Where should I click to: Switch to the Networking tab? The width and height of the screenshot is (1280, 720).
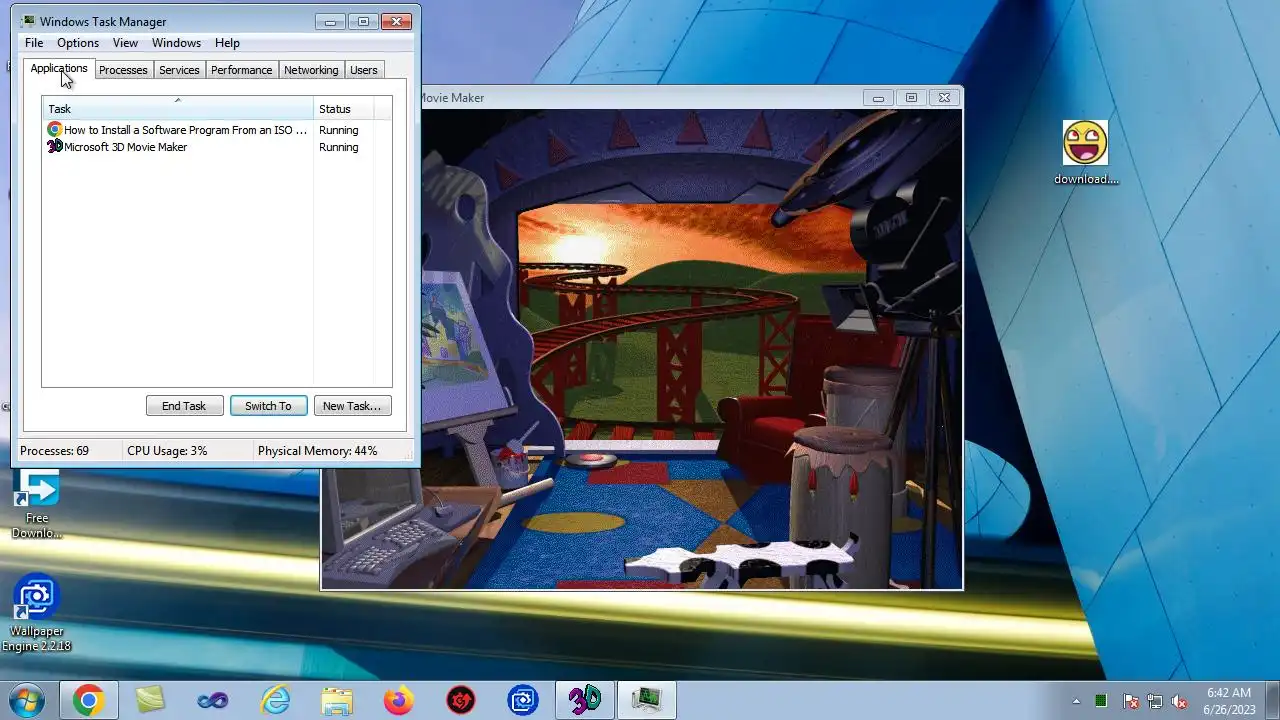(x=311, y=70)
